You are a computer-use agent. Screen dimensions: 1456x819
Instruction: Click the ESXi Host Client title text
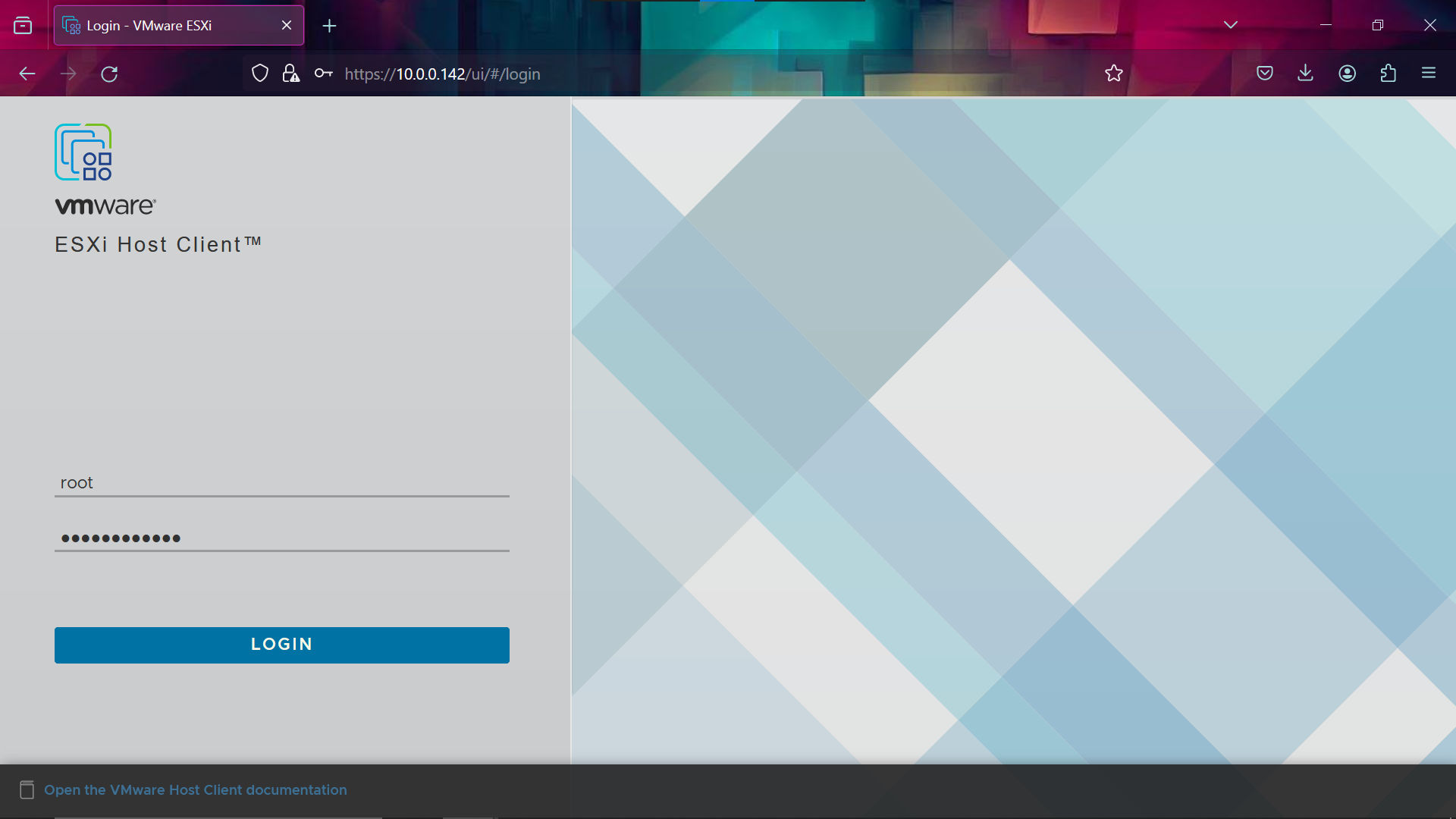point(158,245)
